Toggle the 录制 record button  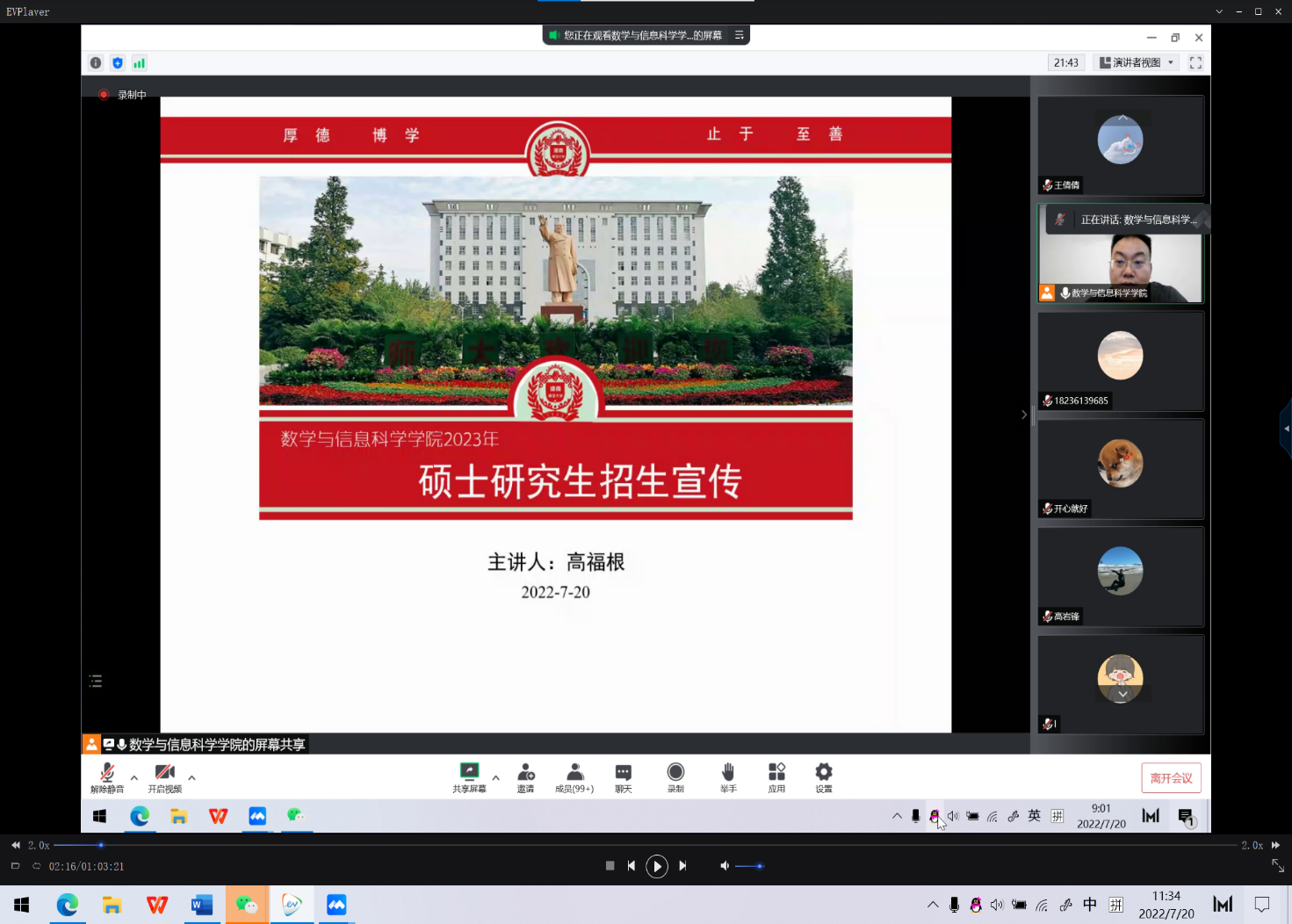(675, 777)
